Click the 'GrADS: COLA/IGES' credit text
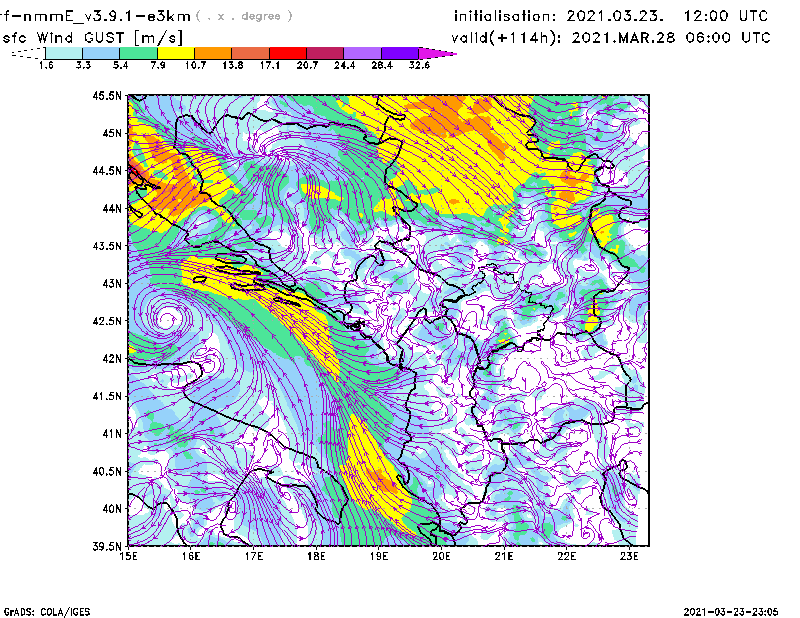Image resolution: width=800 pixels, height=618 pixels. (x=47, y=612)
